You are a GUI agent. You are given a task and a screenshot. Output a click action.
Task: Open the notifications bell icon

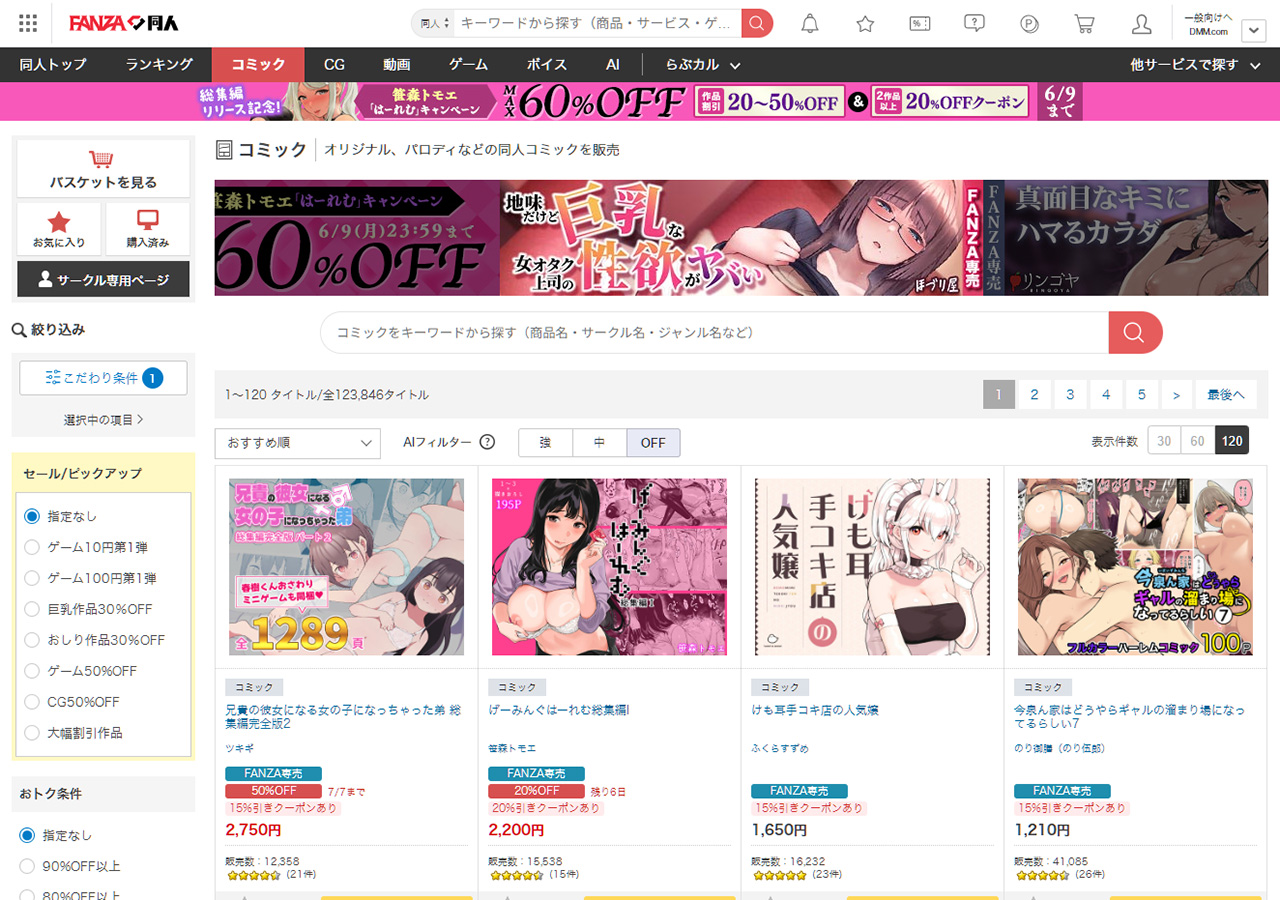pos(810,24)
